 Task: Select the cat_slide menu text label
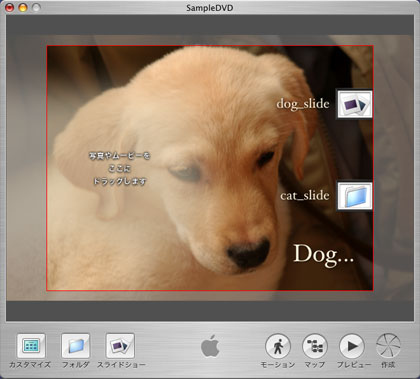tap(305, 196)
